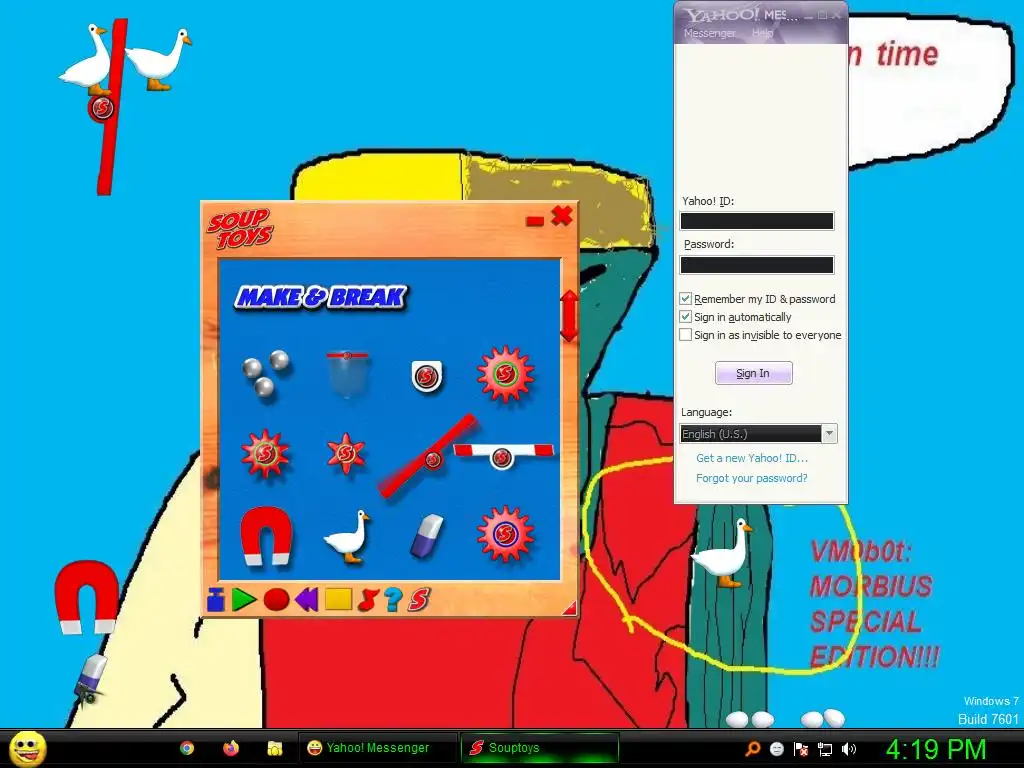This screenshot has width=1024, height=768.
Task: Toggle the Sign in automatically checkbox
Action: coord(685,317)
